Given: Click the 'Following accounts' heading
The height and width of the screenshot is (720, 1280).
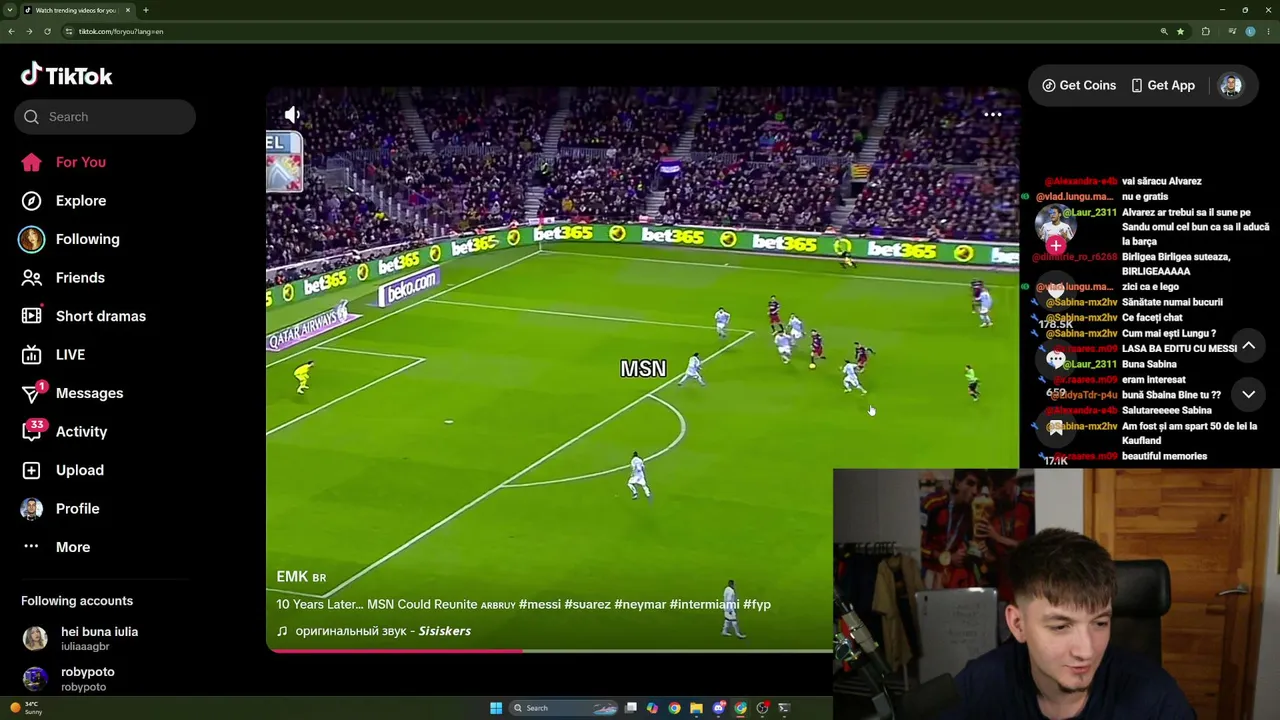Looking at the screenshot, I should tap(77, 601).
